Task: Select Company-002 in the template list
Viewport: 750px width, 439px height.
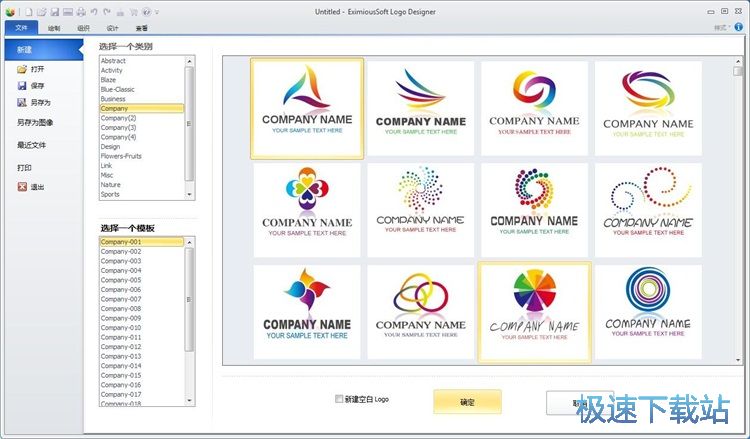Action: pos(142,252)
